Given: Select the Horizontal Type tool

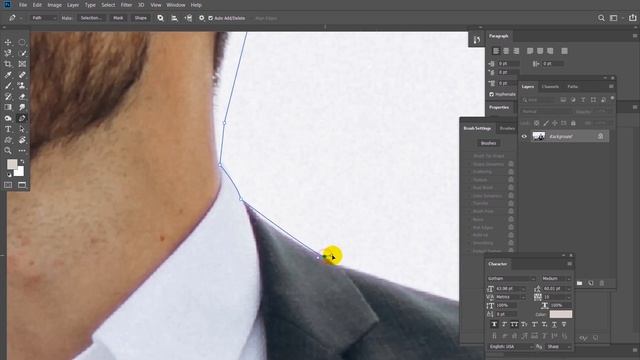Looking at the screenshot, I should coord(8,129).
